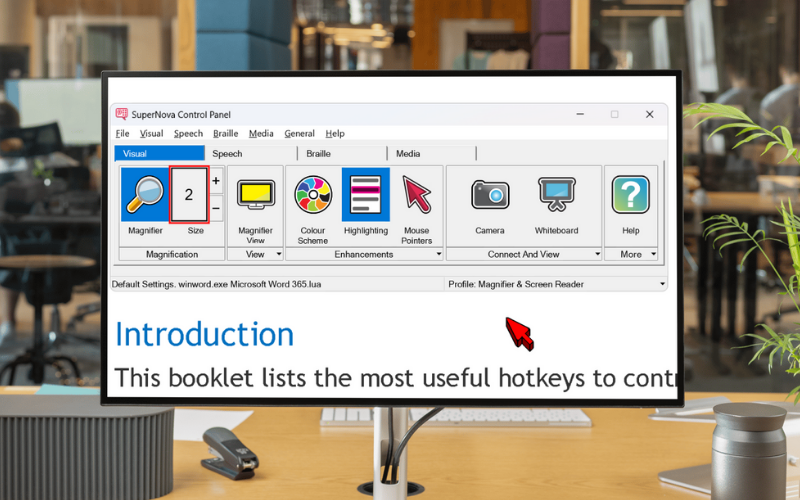
Task: Switch to the Braille tab
Action: tap(342, 153)
